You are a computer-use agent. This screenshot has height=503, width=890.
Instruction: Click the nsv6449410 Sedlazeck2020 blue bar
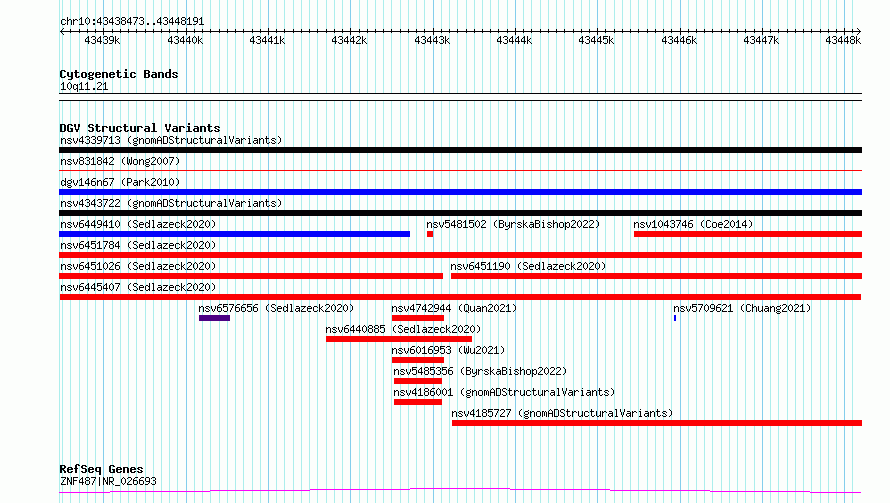pos(234,234)
